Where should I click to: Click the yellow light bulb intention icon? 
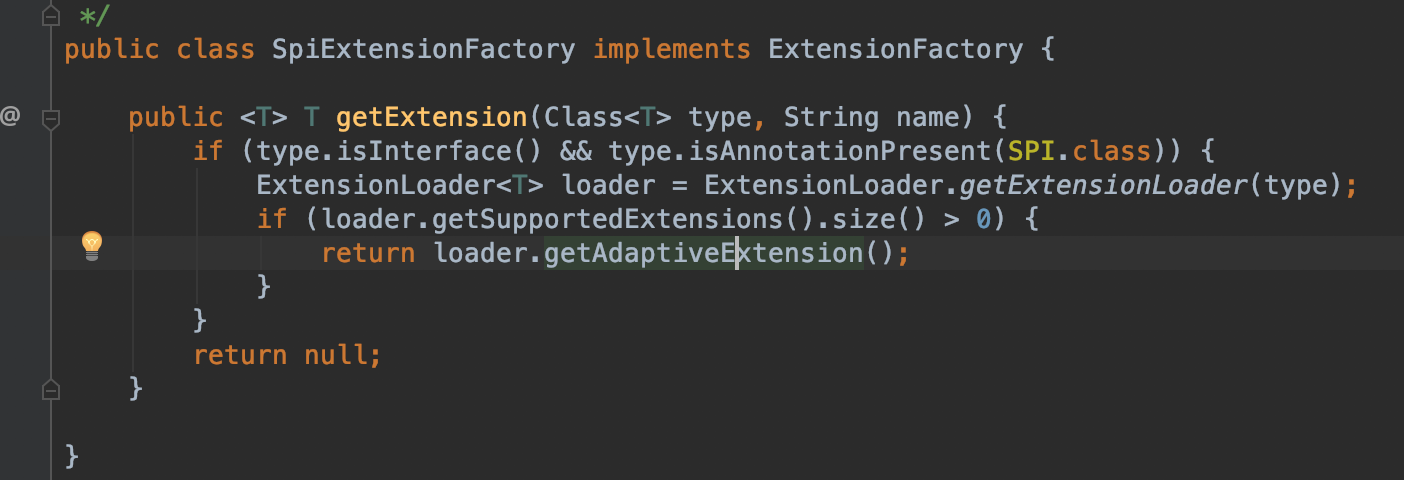tap(91, 244)
